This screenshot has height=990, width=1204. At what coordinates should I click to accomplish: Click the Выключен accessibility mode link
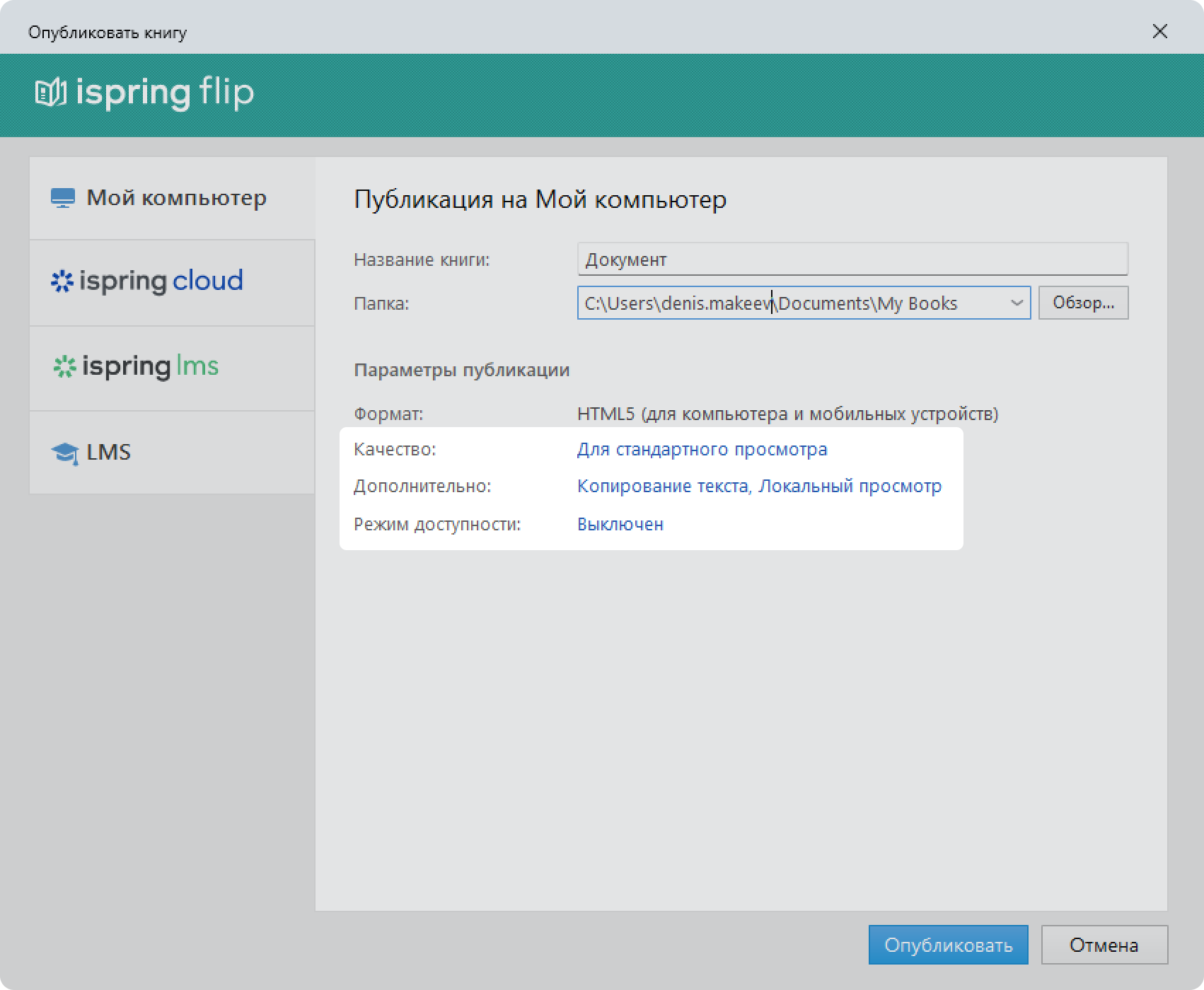[x=620, y=525]
